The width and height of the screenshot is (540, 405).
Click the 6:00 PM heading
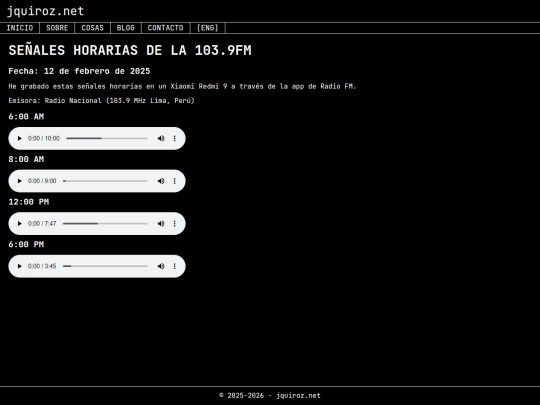(x=26, y=245)
